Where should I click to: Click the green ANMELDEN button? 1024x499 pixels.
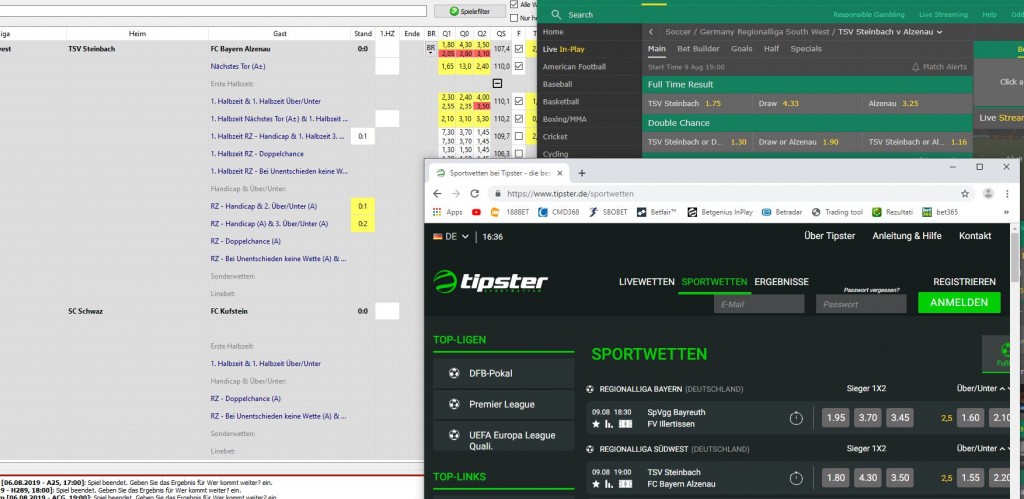click(959, 302)
